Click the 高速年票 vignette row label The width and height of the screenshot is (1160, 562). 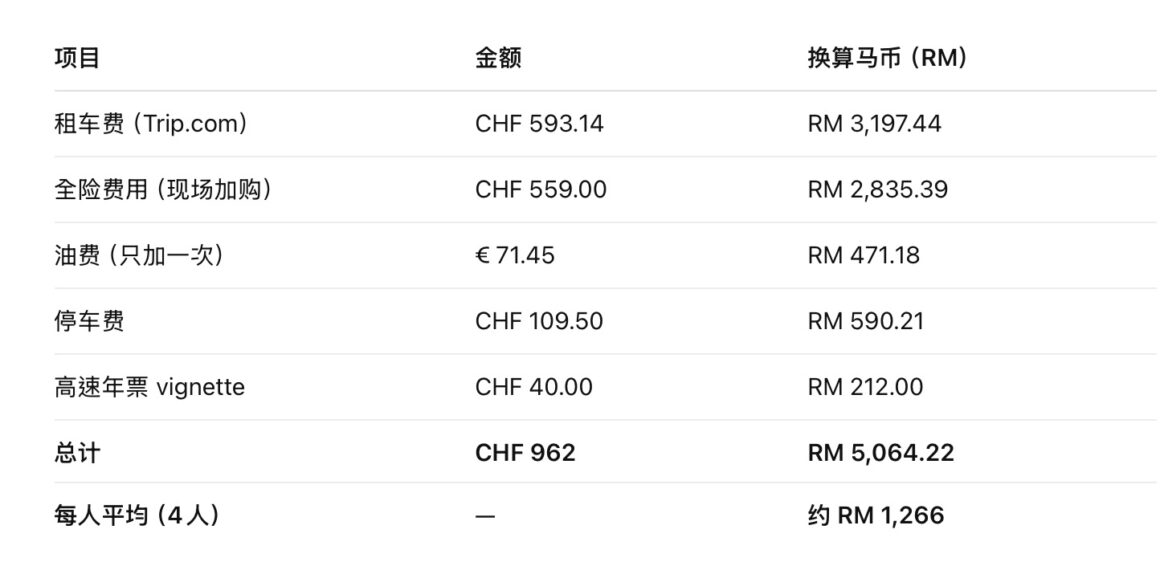click(x=149, y=387)
